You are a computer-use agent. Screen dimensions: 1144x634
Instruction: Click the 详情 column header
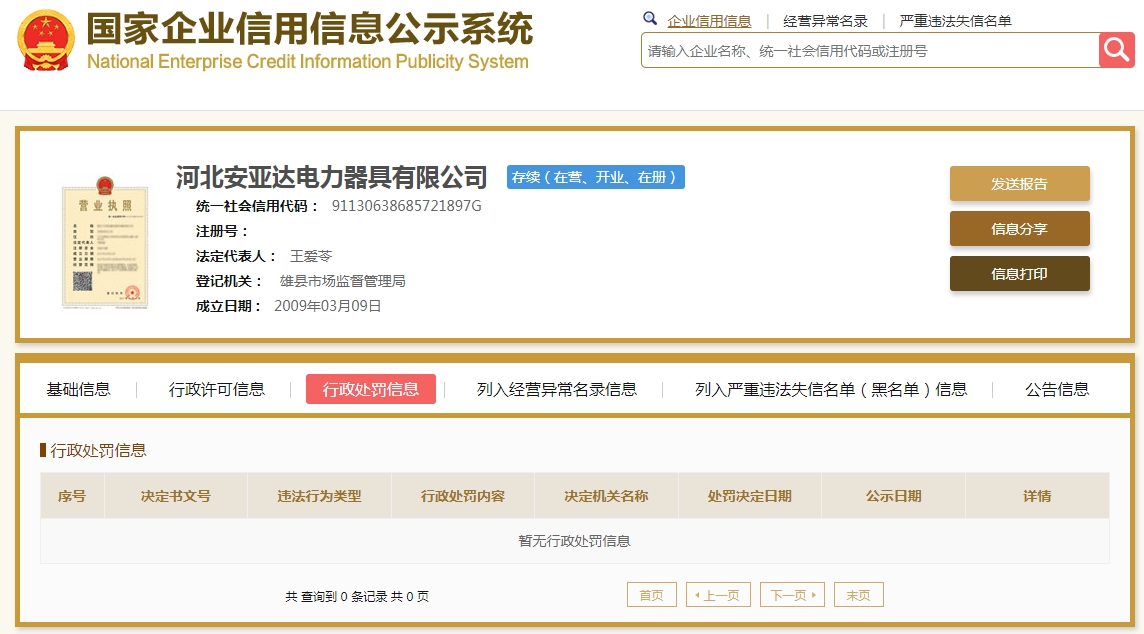1037,496
